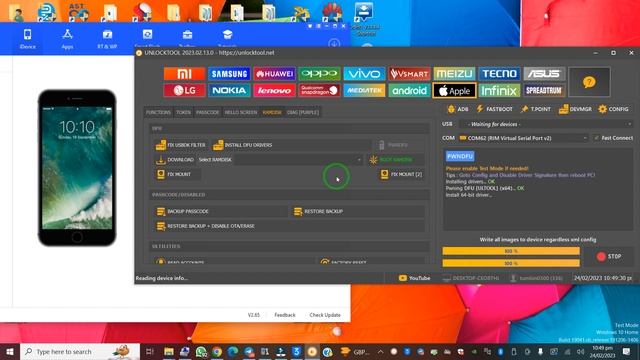Select the Samsung brand logo

[x=229, y=74]
